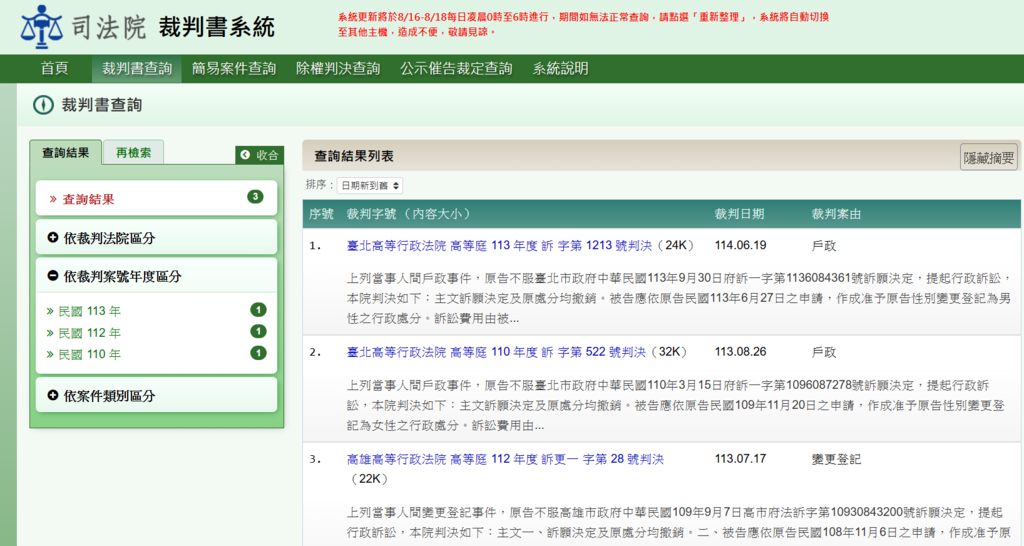Image resolution: width=1024 pixels, height=546 pixels.
Task: Click the 裁判案由 column header
Action: pyautogui.click(x=836, y=214)
